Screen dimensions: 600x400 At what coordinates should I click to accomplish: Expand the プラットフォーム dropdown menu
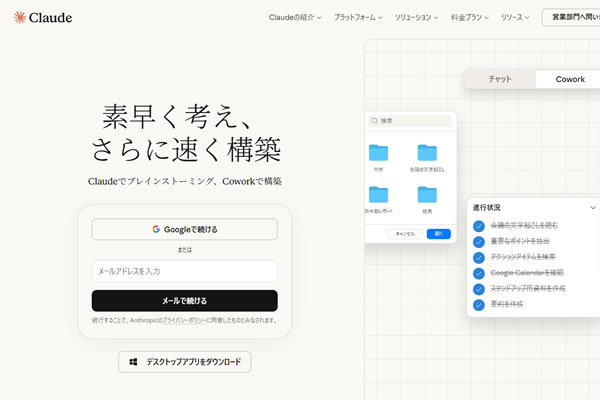pyautogui.click(x=358, y=18)
